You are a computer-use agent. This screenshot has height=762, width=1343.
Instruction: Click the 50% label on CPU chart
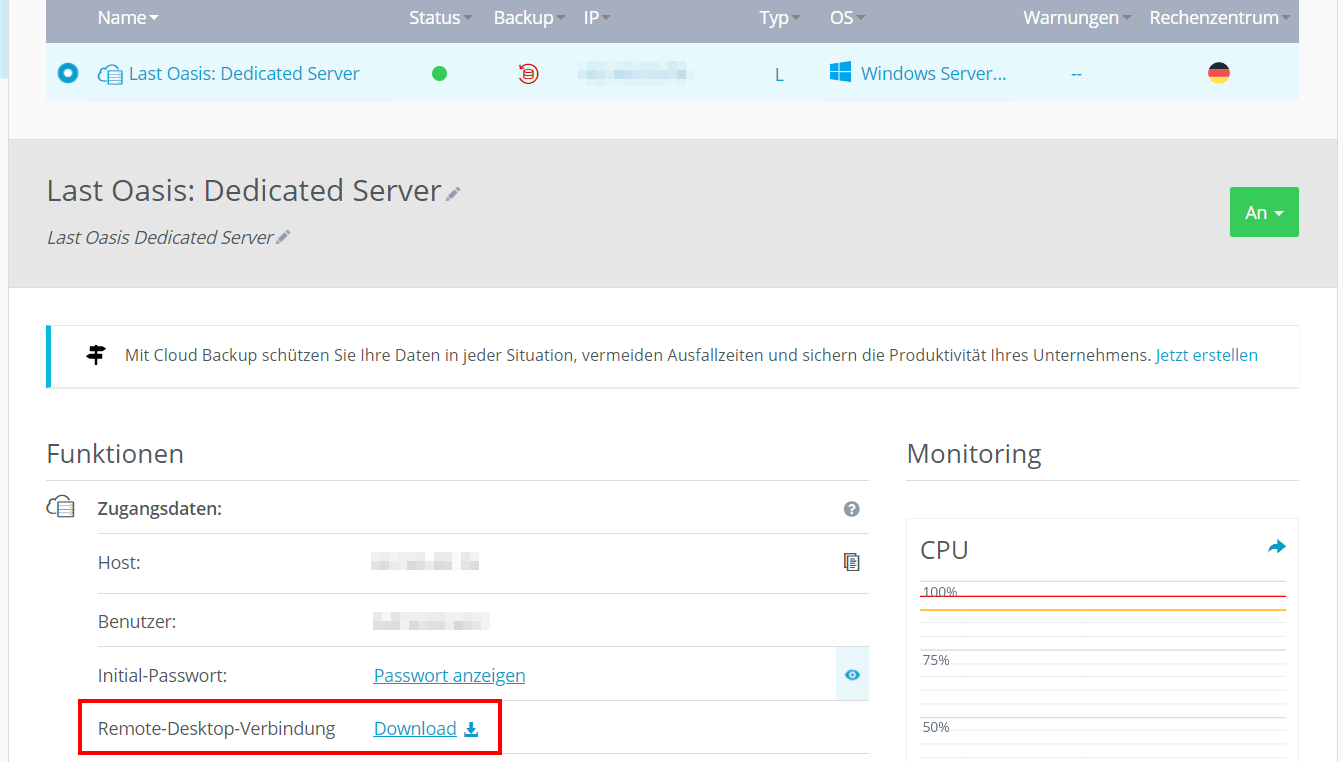tap(936, 727)
